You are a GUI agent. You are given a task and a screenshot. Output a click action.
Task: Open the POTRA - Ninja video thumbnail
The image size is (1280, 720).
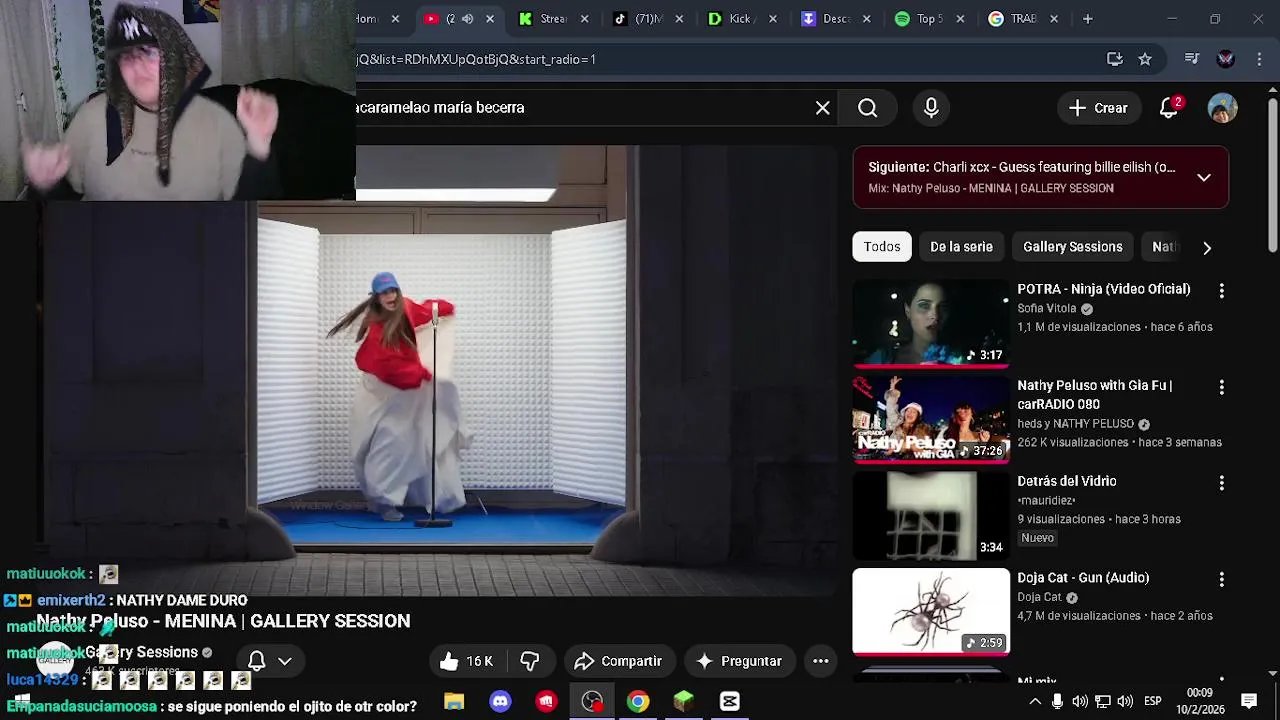coord(931,324)
